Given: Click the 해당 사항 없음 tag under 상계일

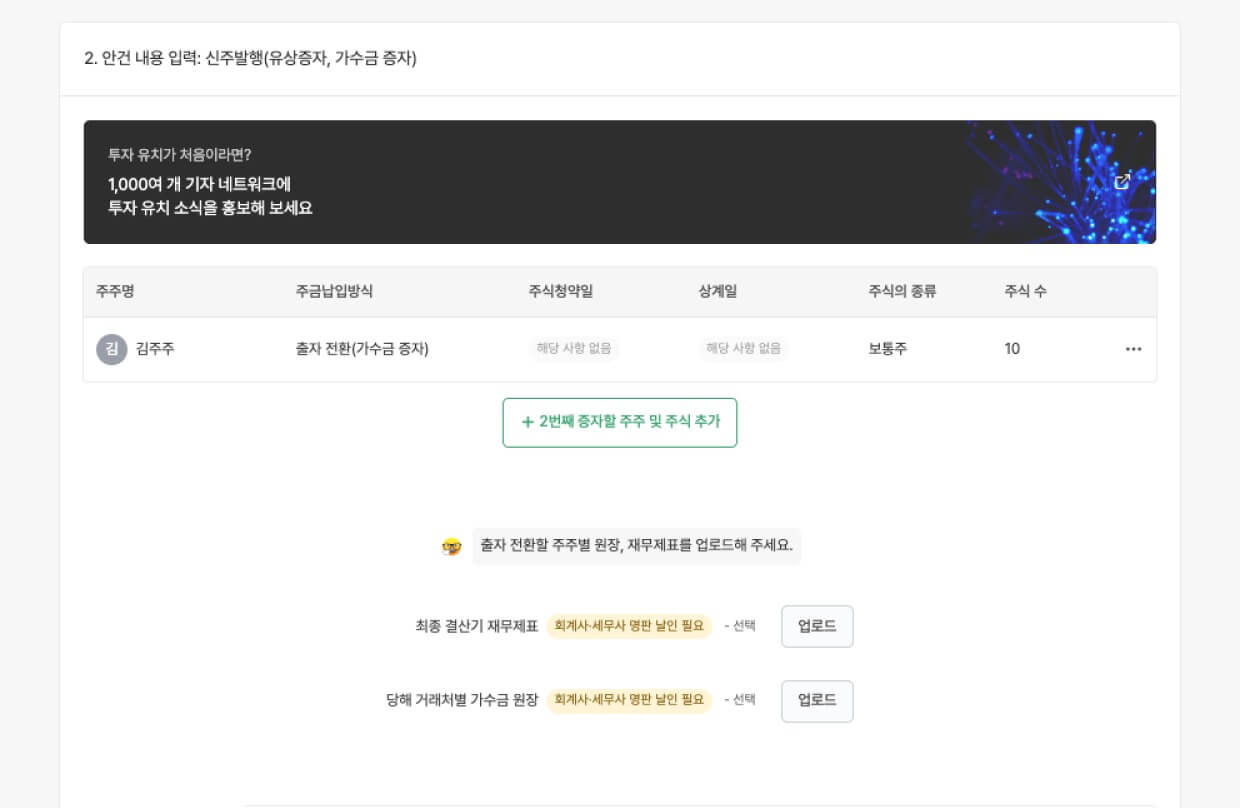Looking at the screenshot, I should [x=743, y=349].
